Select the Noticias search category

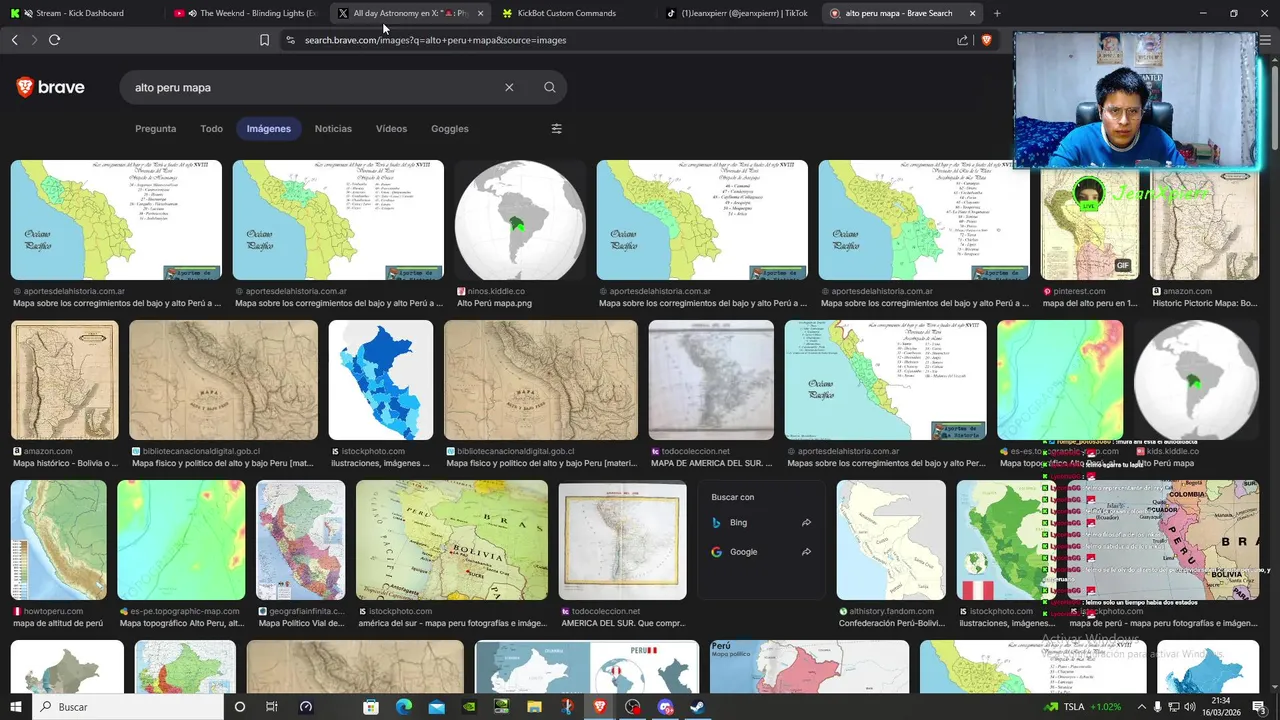pyautogui.click(x=333, y=129)
